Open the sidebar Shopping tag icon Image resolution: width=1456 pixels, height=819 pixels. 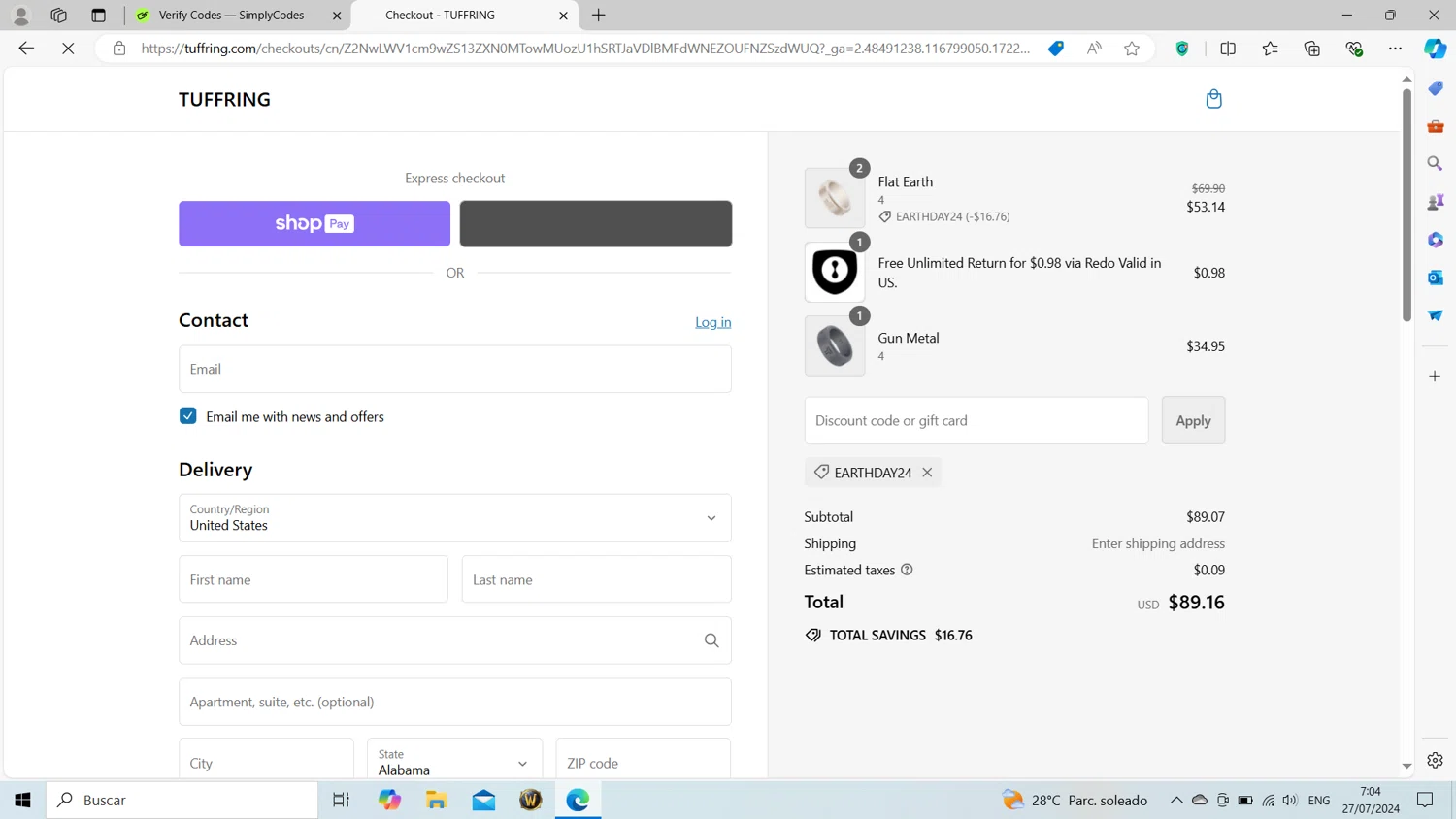coord(1435,88)
